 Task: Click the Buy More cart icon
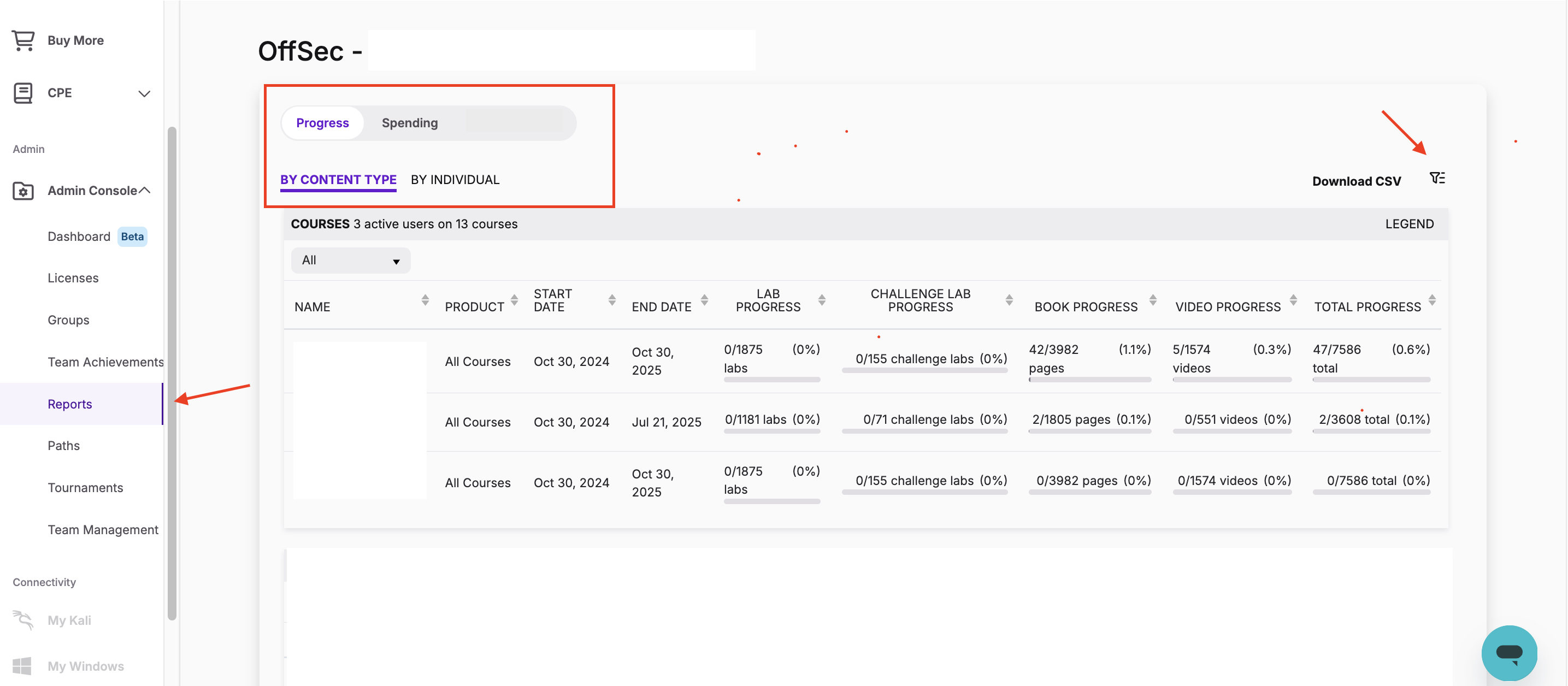coord(23,40)
